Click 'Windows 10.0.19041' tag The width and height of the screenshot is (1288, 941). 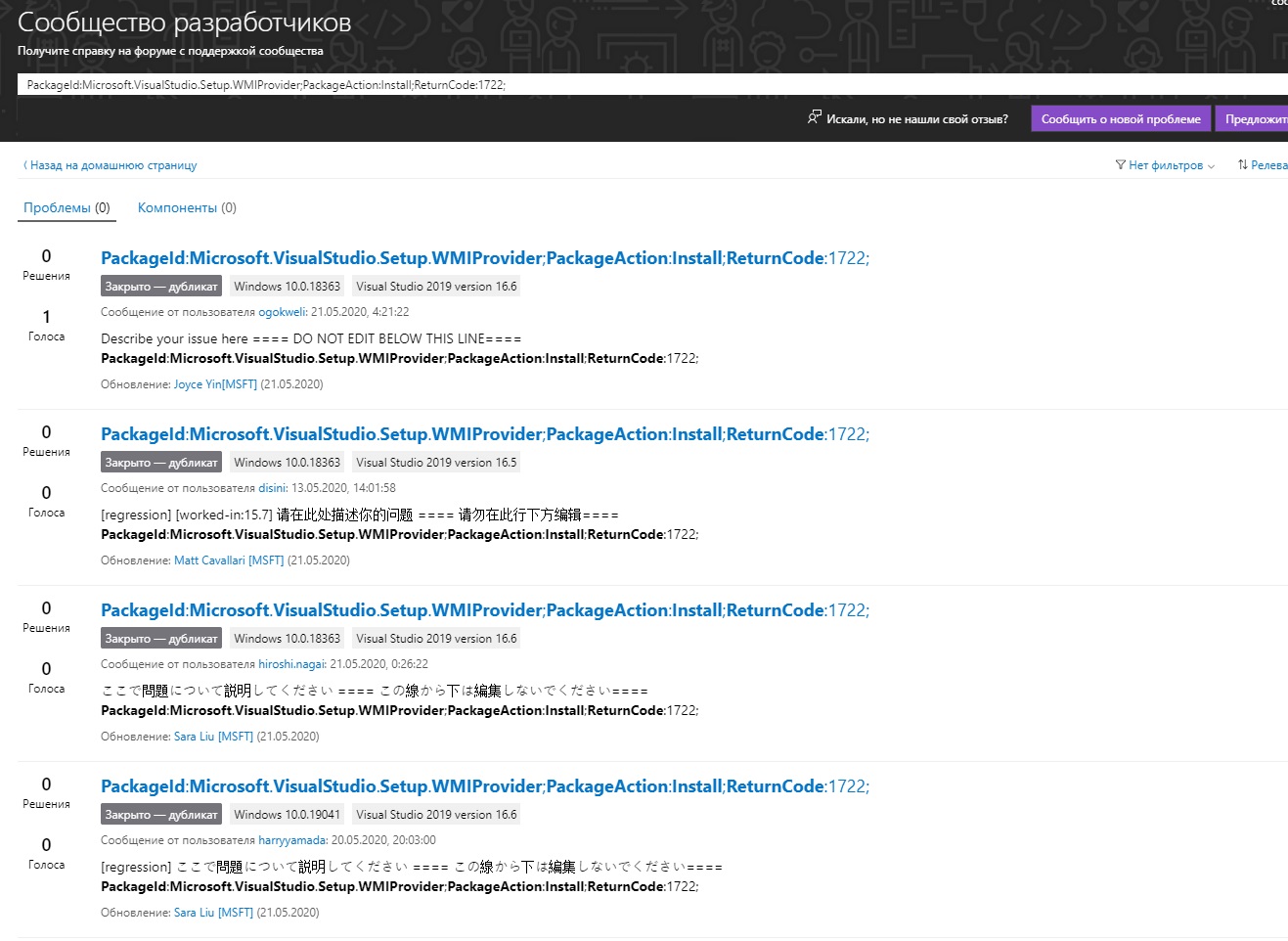coord(288,815)
